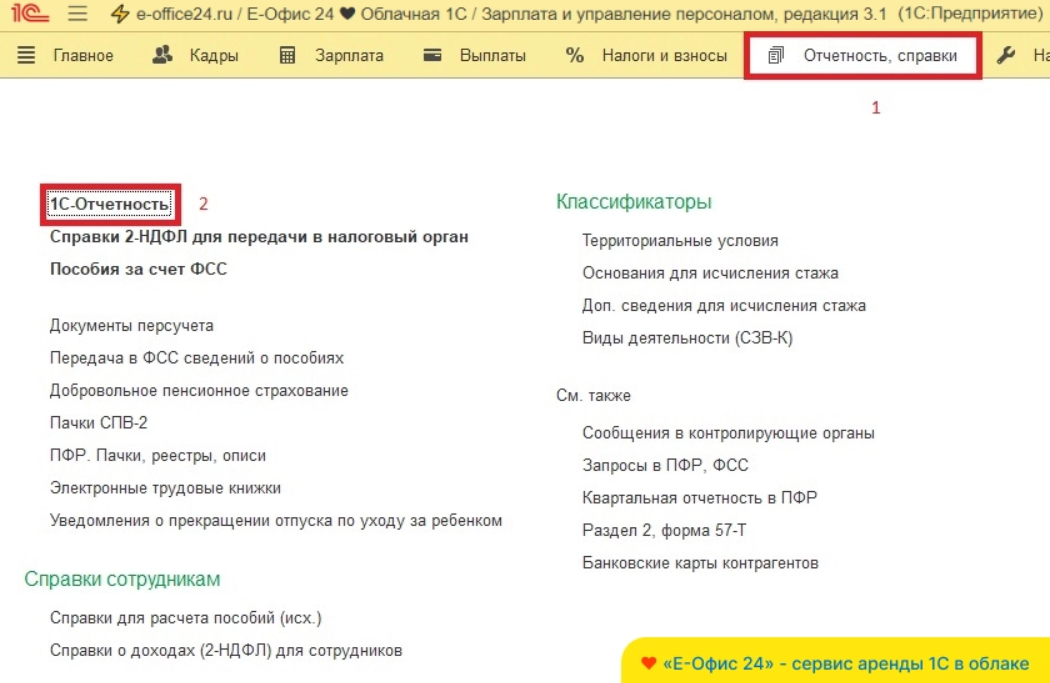1050x683 pixels.
Task: Open Пособия за счет ФСС
Action: (x=138, y=269)
